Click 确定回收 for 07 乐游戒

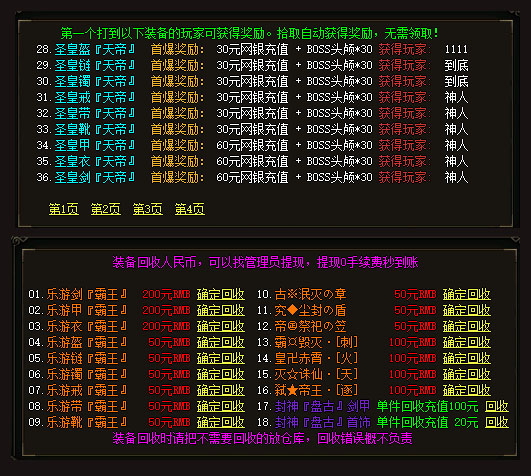(x=221, y=390)
